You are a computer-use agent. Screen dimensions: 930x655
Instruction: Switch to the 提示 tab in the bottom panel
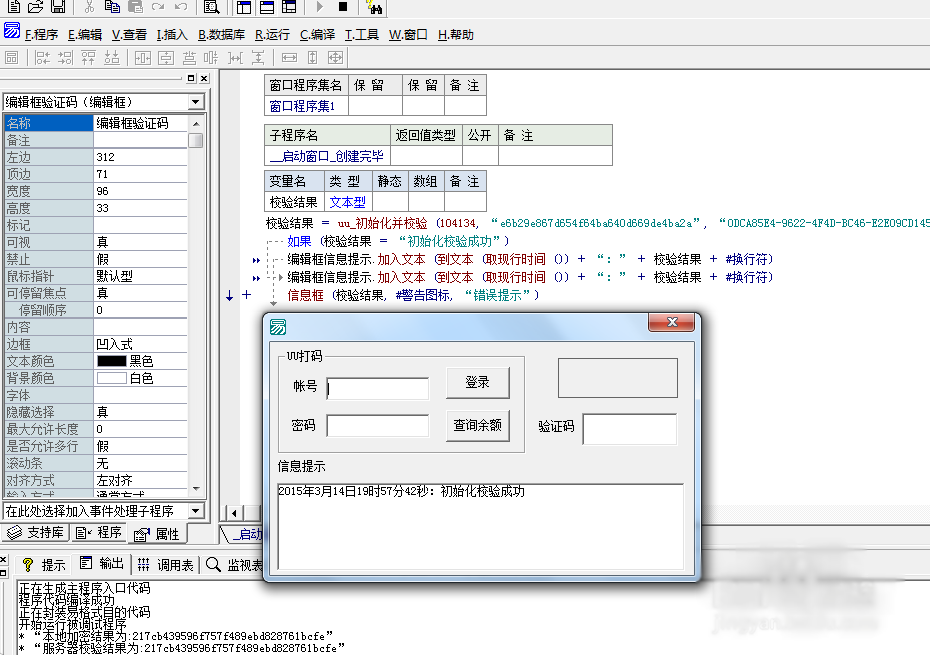[44, 565]
